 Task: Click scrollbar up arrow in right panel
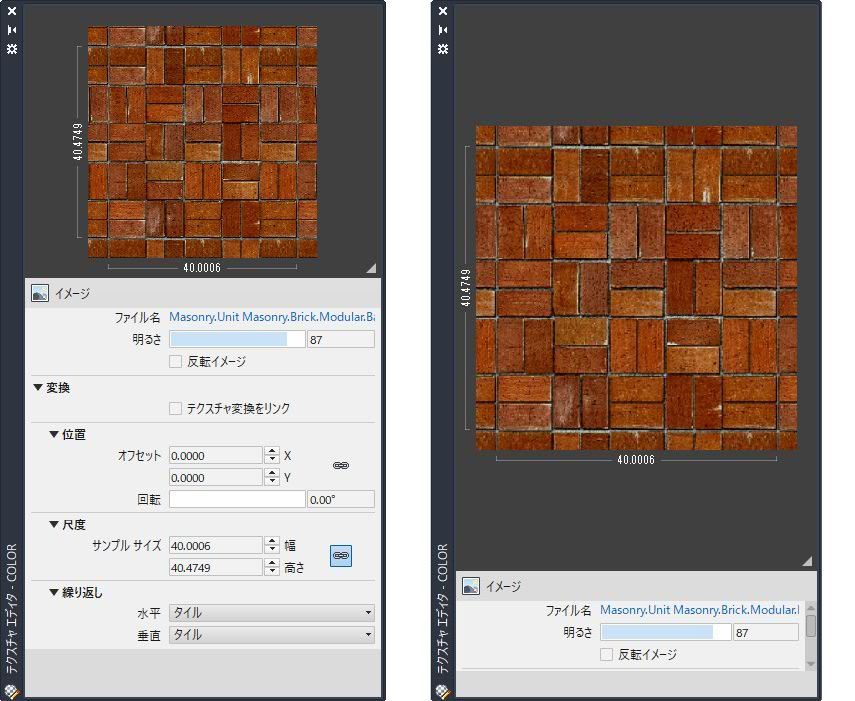pos(811,608)
